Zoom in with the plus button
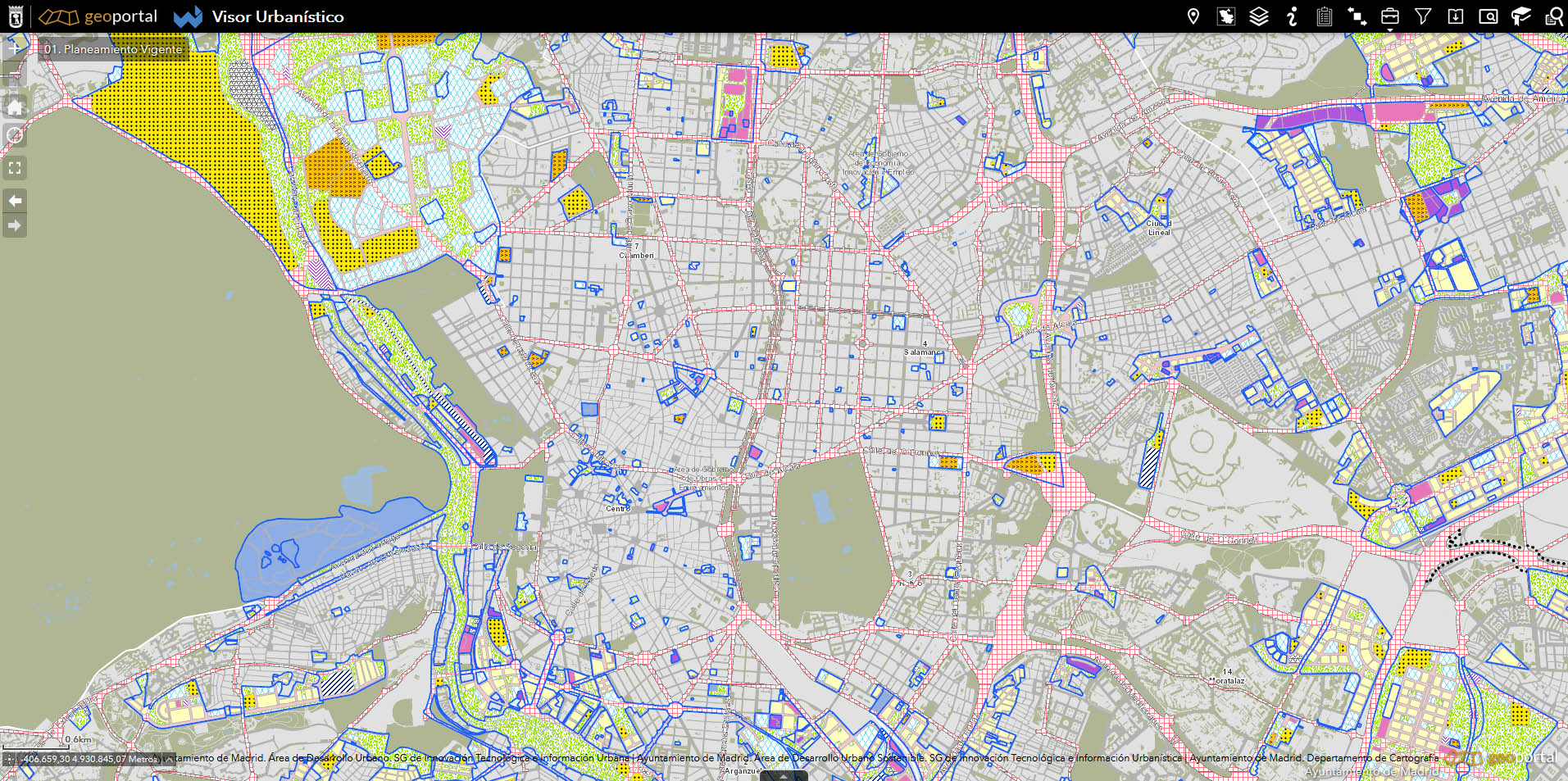This screenshot has width=1568, height=781. click(x=15, y=49)
